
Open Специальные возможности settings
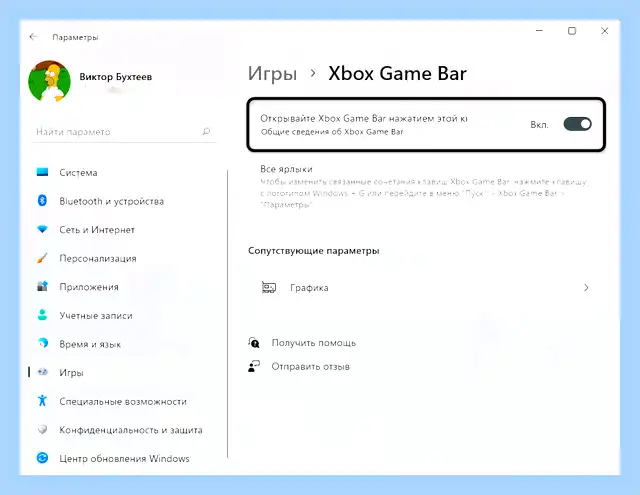(x=123, y=401)
